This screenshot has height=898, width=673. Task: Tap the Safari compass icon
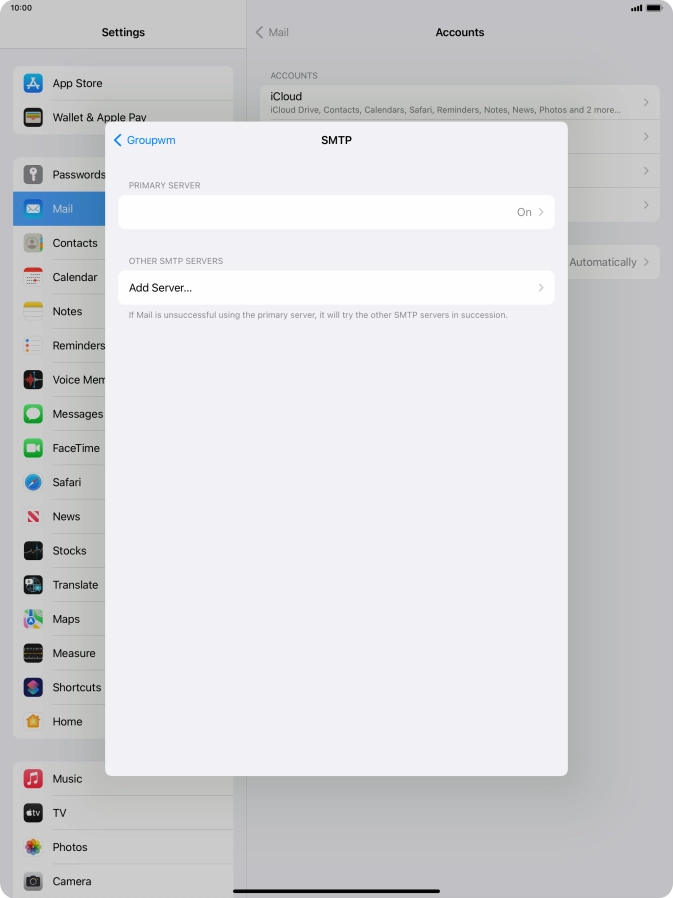click(x=33, y=482)
